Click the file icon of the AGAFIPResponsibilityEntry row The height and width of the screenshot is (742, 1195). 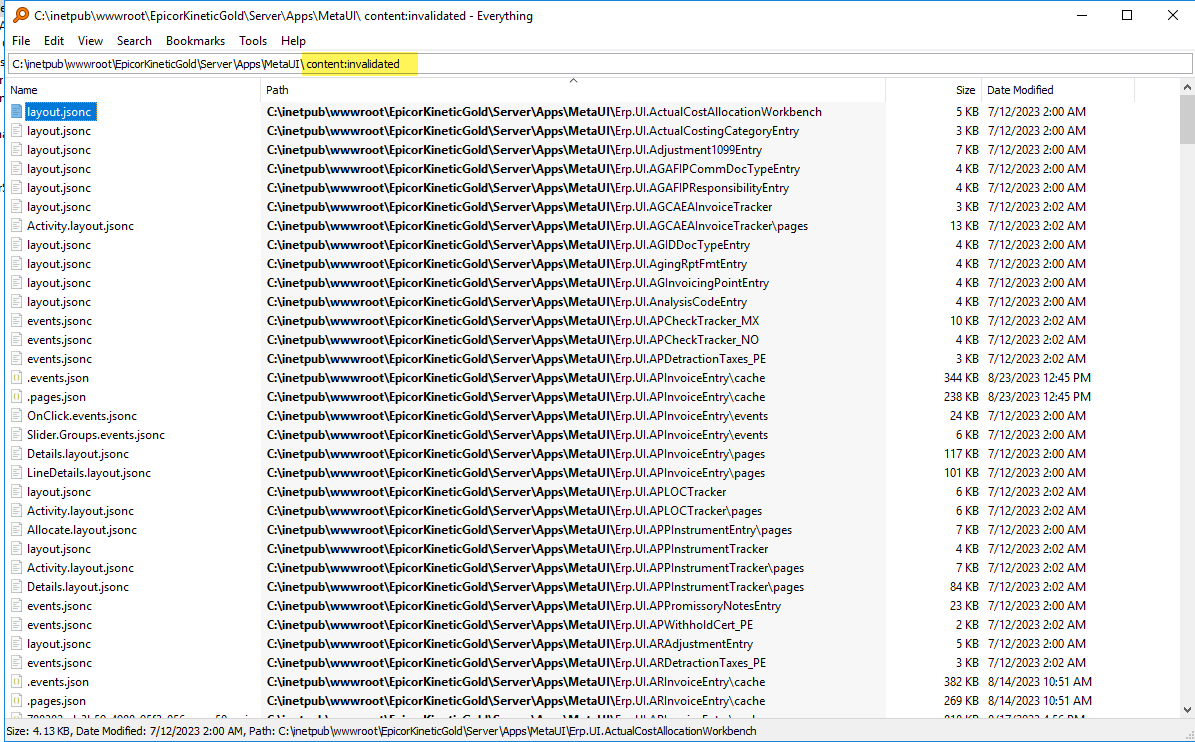tap(17, 188)
